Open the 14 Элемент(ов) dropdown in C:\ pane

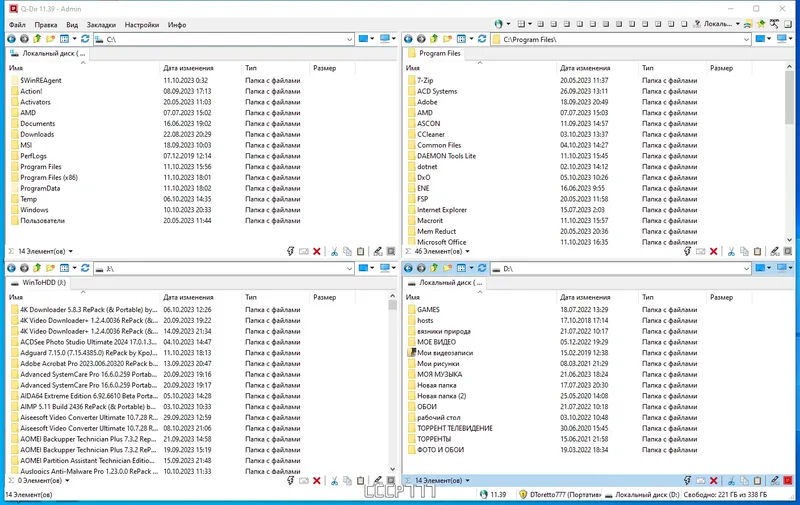point(70,251)
